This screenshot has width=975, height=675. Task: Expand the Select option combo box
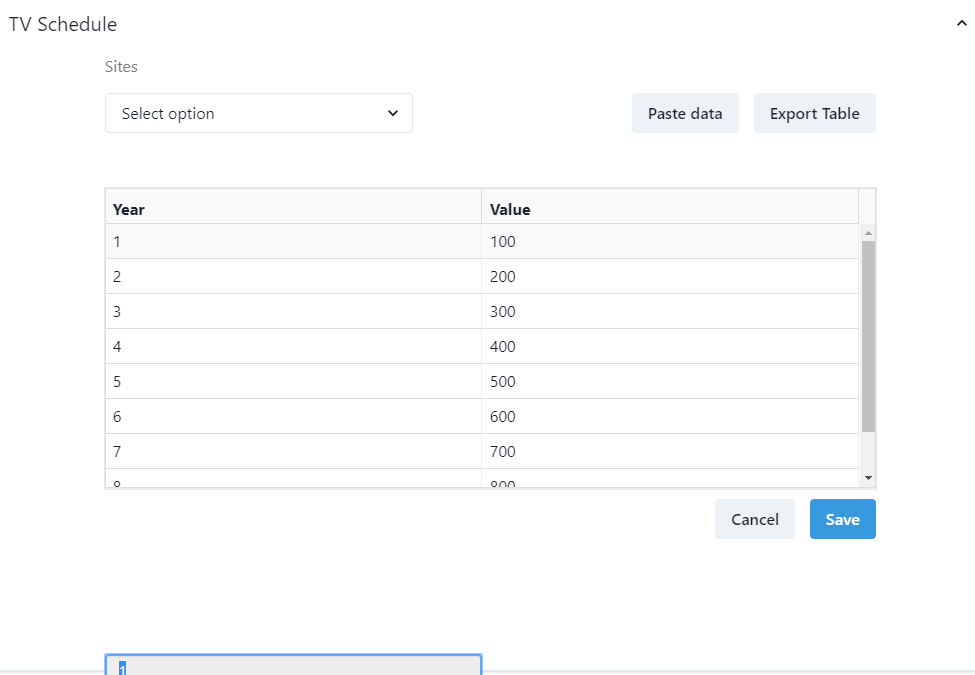[258, 113]
